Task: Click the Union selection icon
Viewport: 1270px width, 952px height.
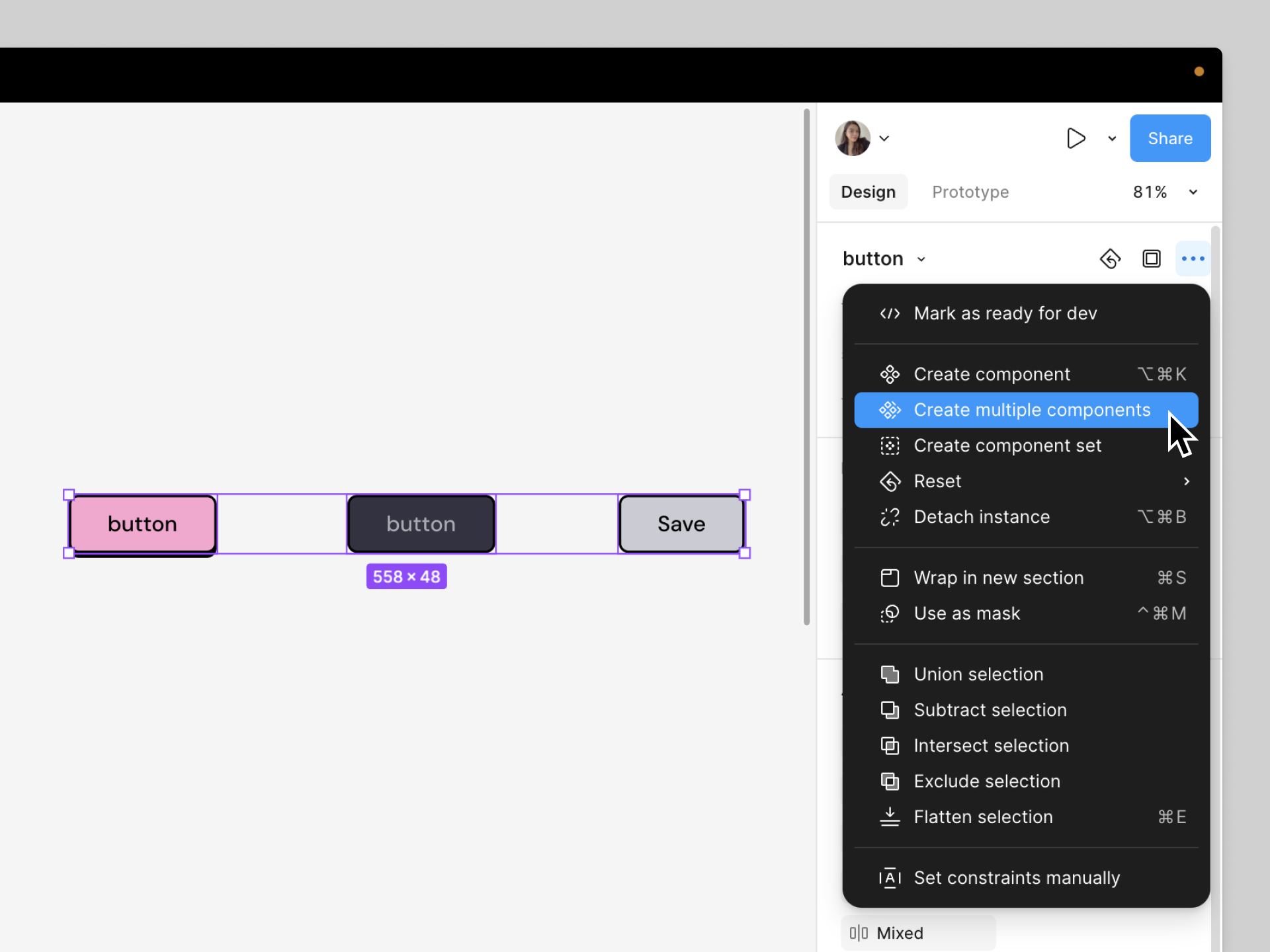Action: [x=890, y=674]
